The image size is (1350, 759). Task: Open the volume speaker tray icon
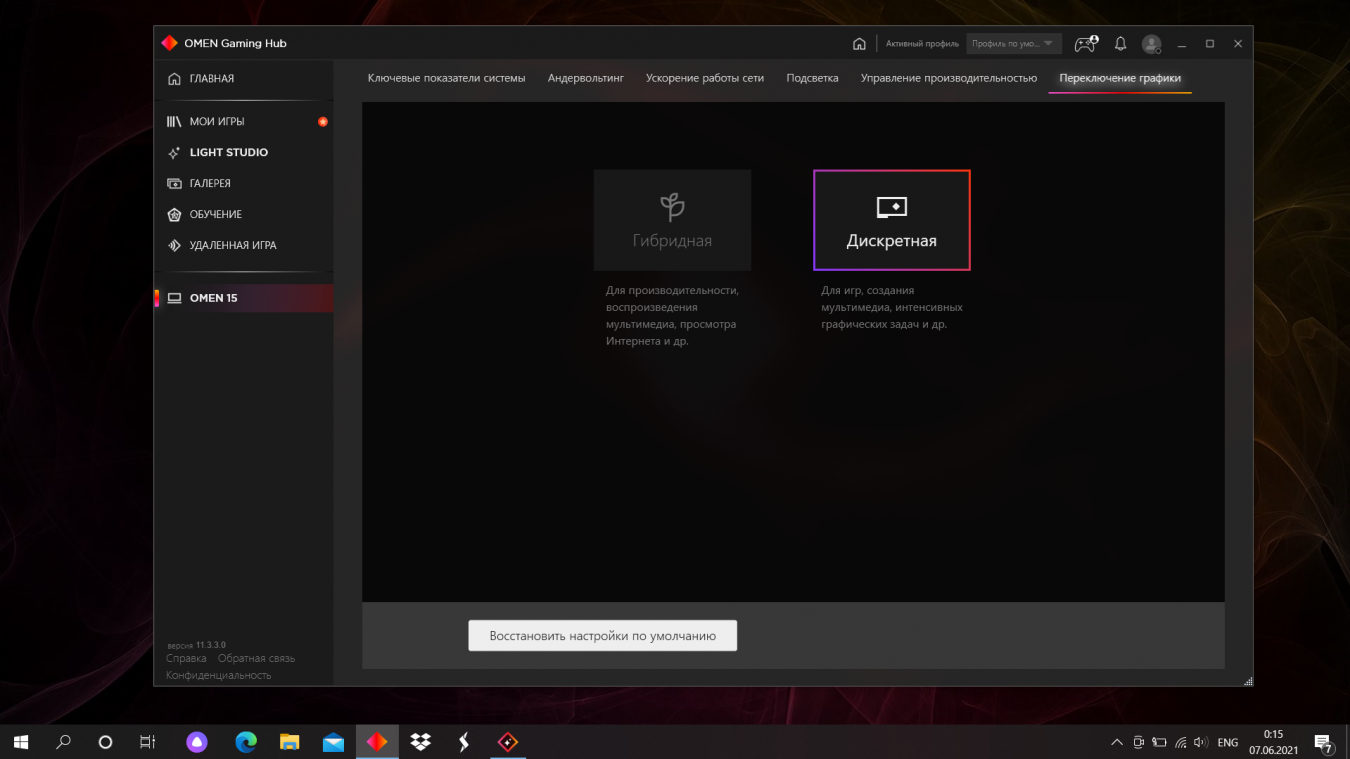(1201, 743)
